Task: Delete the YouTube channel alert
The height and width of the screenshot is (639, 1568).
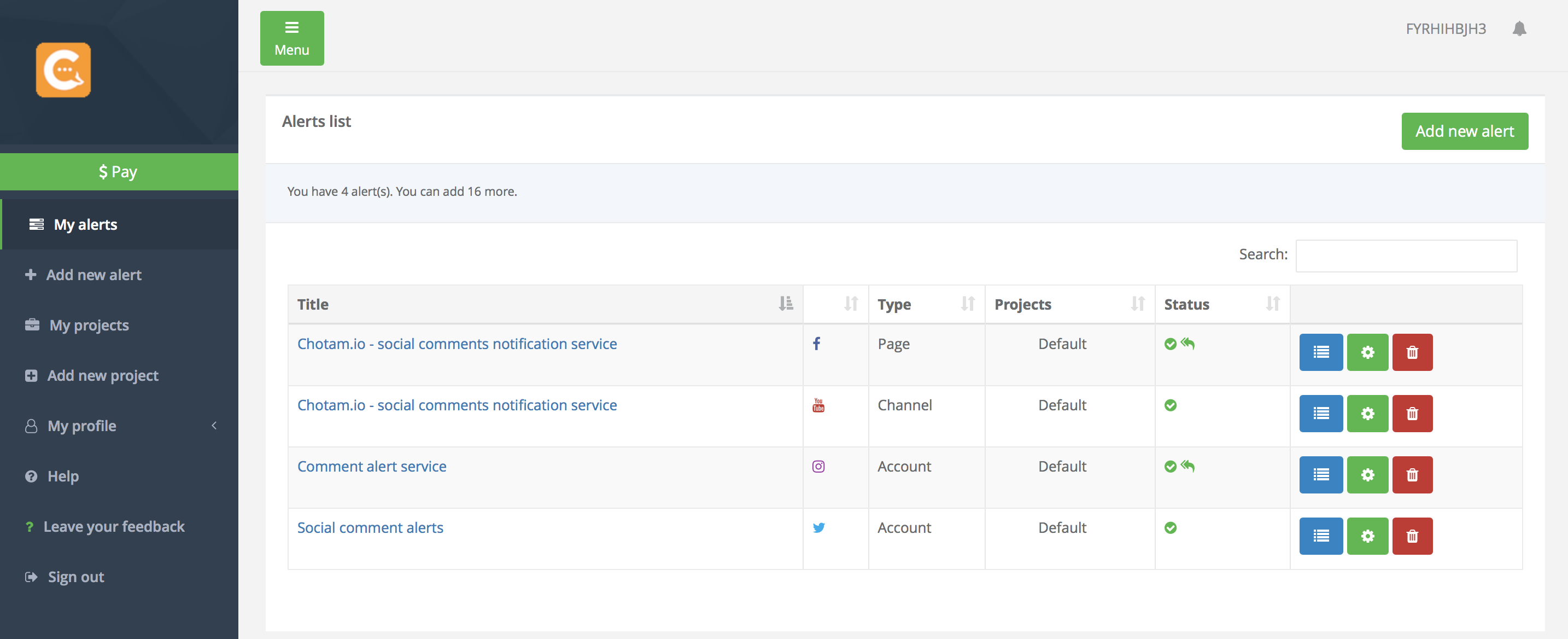Action: (x=1412, y=414)
